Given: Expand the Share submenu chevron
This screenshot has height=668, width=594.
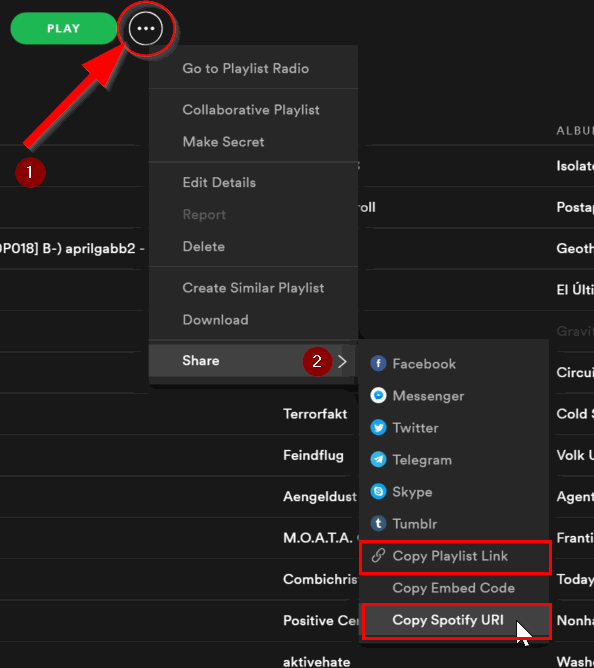Looking at the screenshot, I should pos(342,361).
